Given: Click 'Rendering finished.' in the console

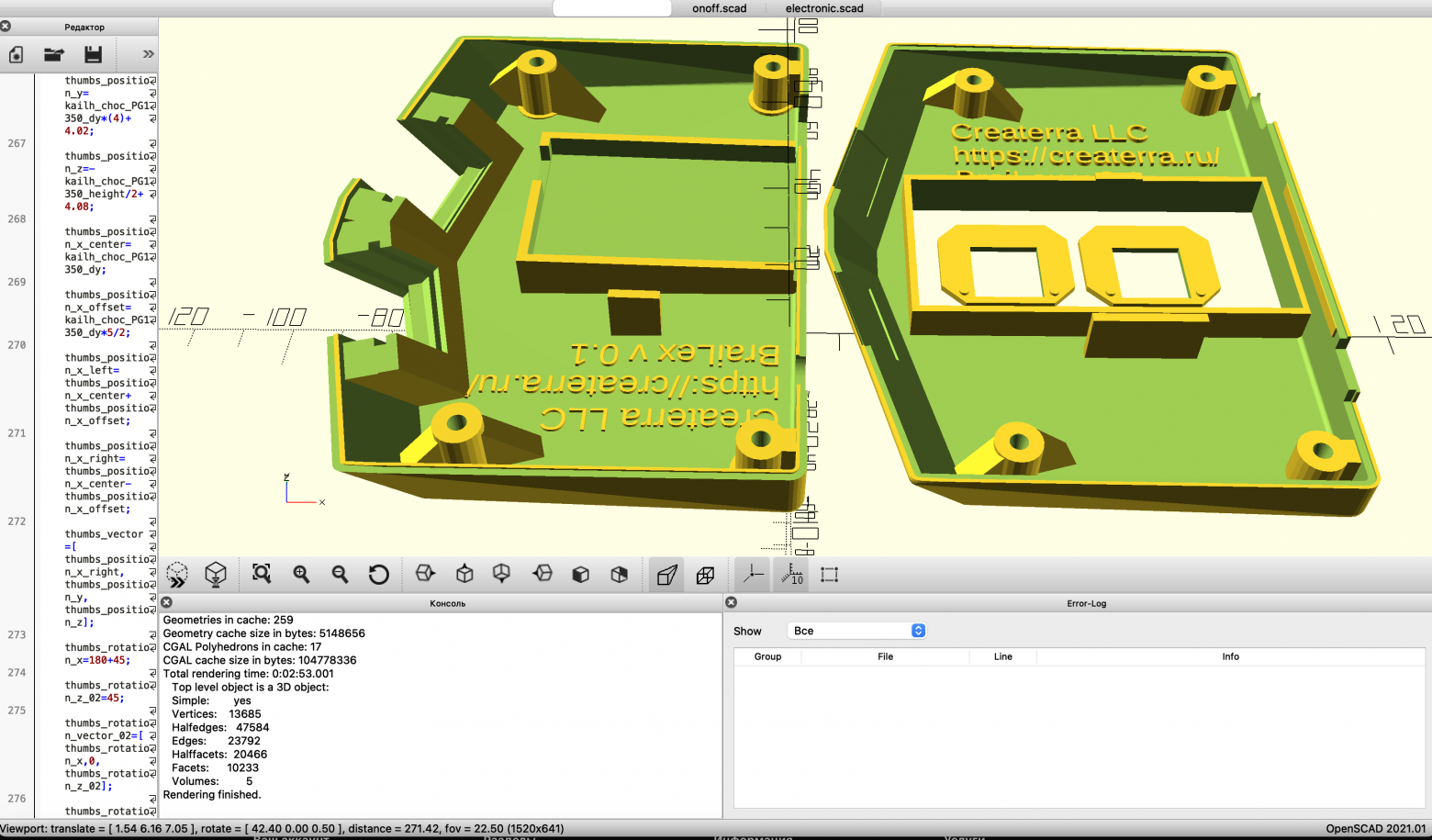Looking at the screenshot, I should point(211,794).
